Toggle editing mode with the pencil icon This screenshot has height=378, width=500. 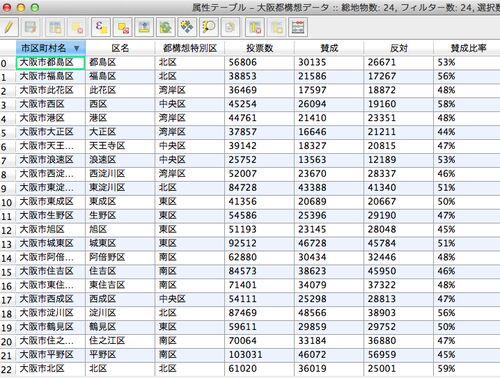coord(9,27)
